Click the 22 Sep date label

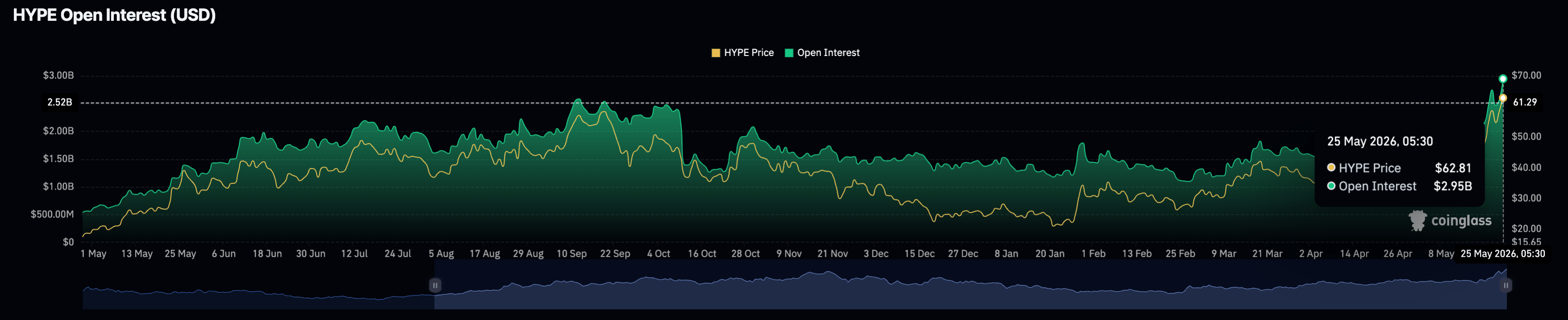(615, 254)
